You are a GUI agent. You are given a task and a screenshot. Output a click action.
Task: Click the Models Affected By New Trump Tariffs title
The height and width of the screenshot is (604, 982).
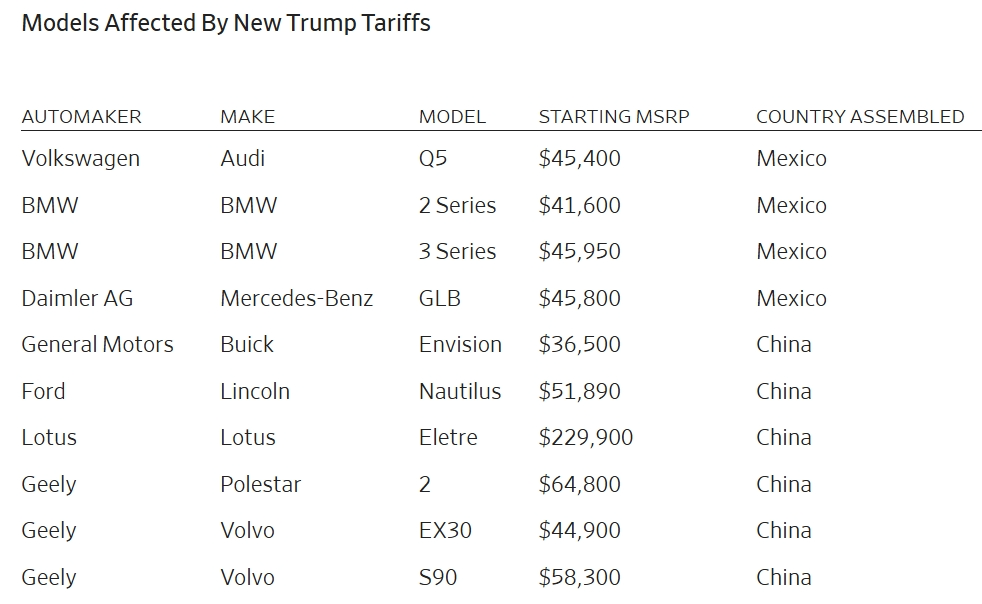(x=226, y=23)
